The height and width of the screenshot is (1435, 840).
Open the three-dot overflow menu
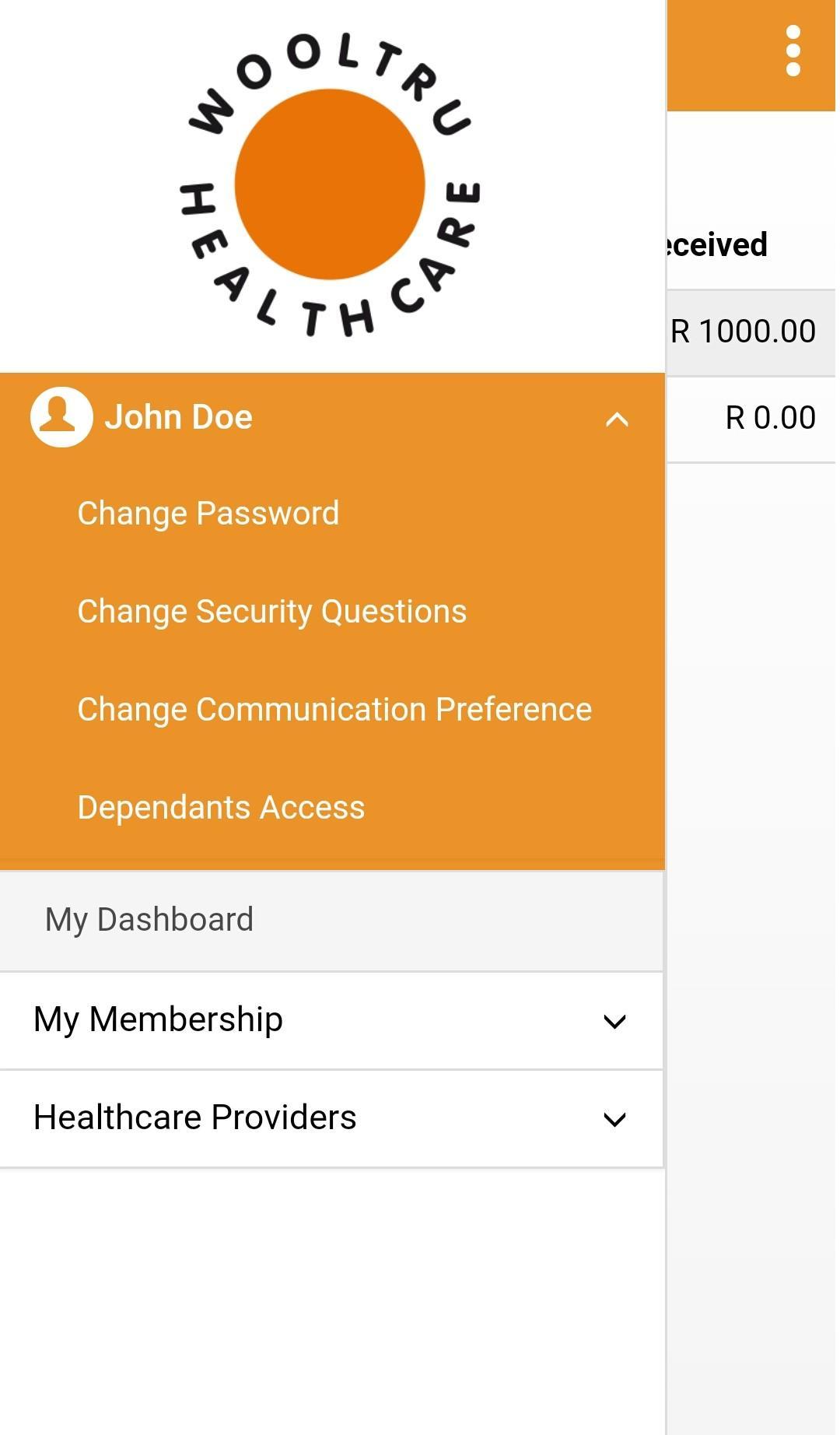pyautogui.click(x=793, y=51)
